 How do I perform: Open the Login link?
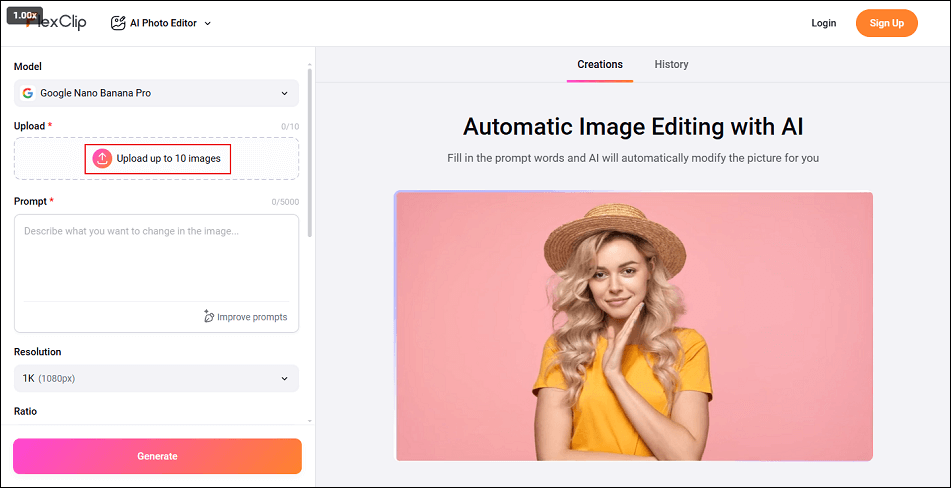(x=824, y=23)
